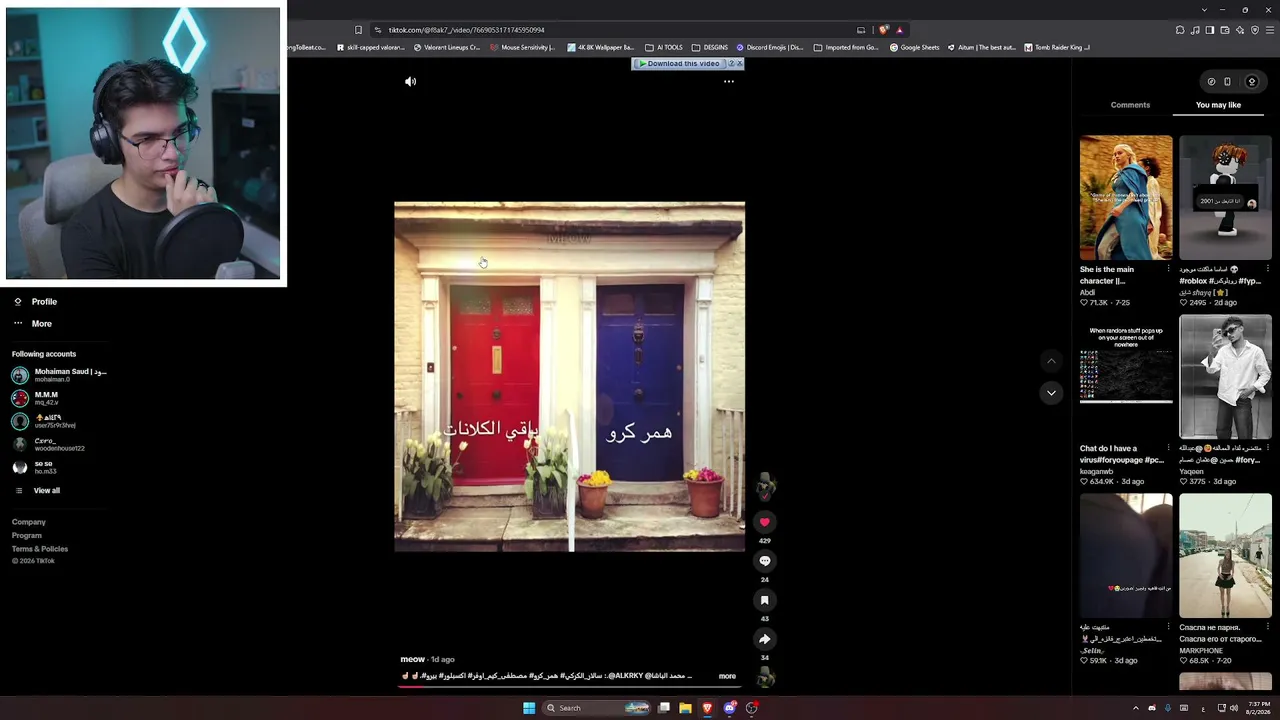Open Profile in the TikTok sidebar

[x=35, y=302]
